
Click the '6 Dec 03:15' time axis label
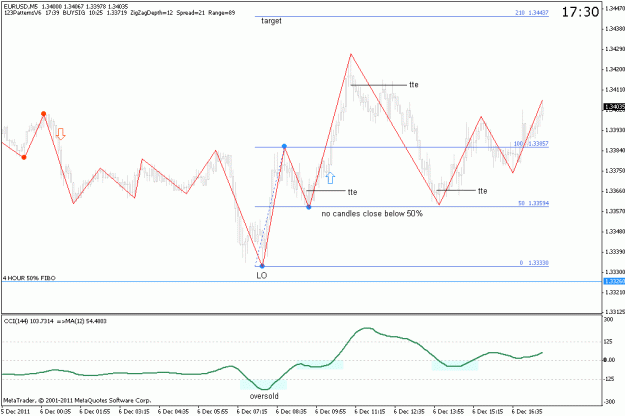coord(134,411)
